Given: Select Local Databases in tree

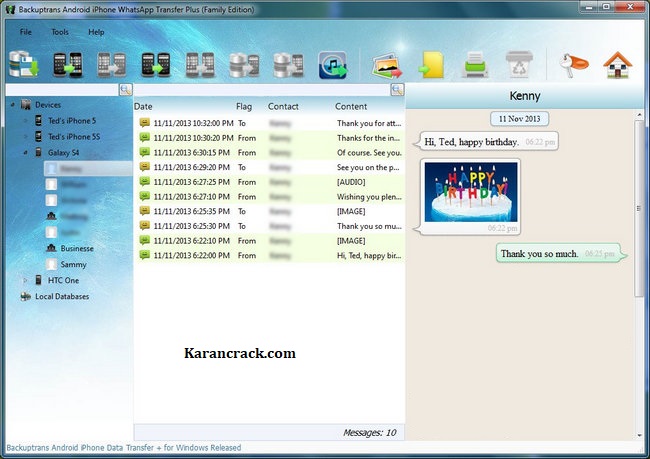Looking at the screenshot, I should (62, 296).
